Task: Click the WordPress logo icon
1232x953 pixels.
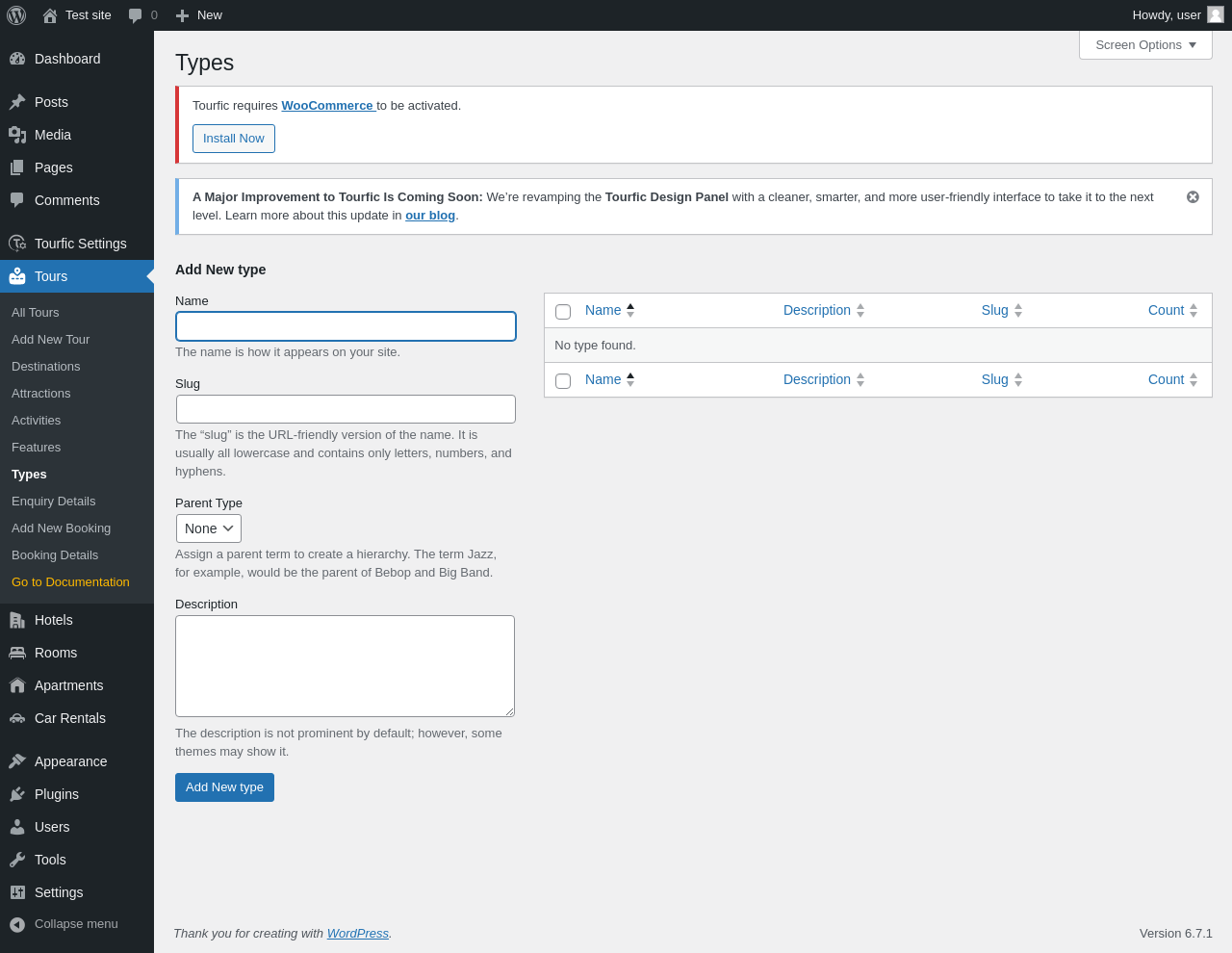Action: click(x=16, y=15)
